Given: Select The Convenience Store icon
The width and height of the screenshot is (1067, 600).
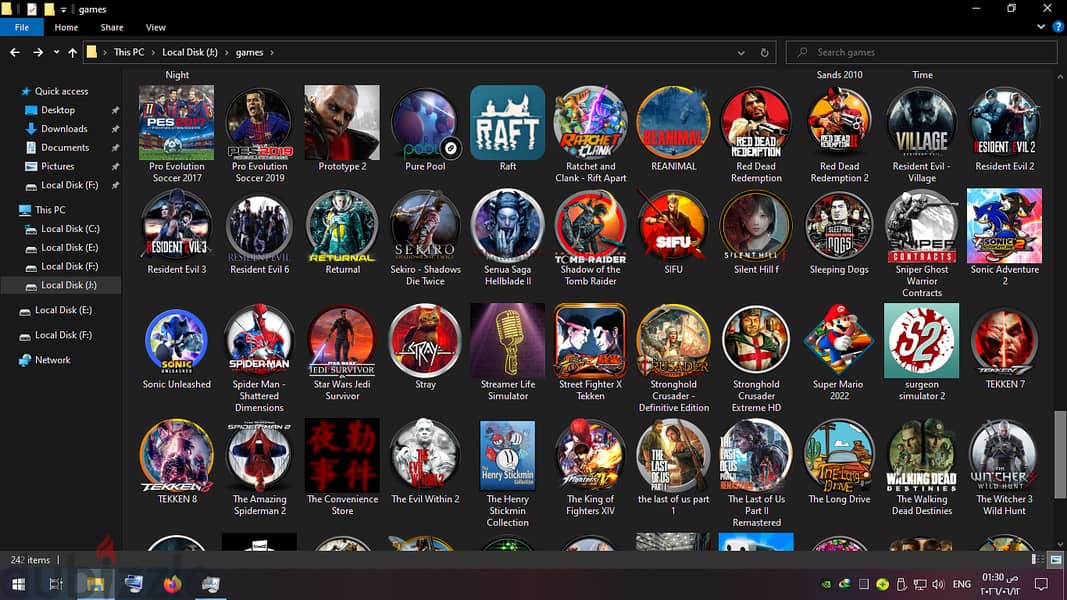Looking at the screenshot, I should pyautogui.click(x=342, y=455).
